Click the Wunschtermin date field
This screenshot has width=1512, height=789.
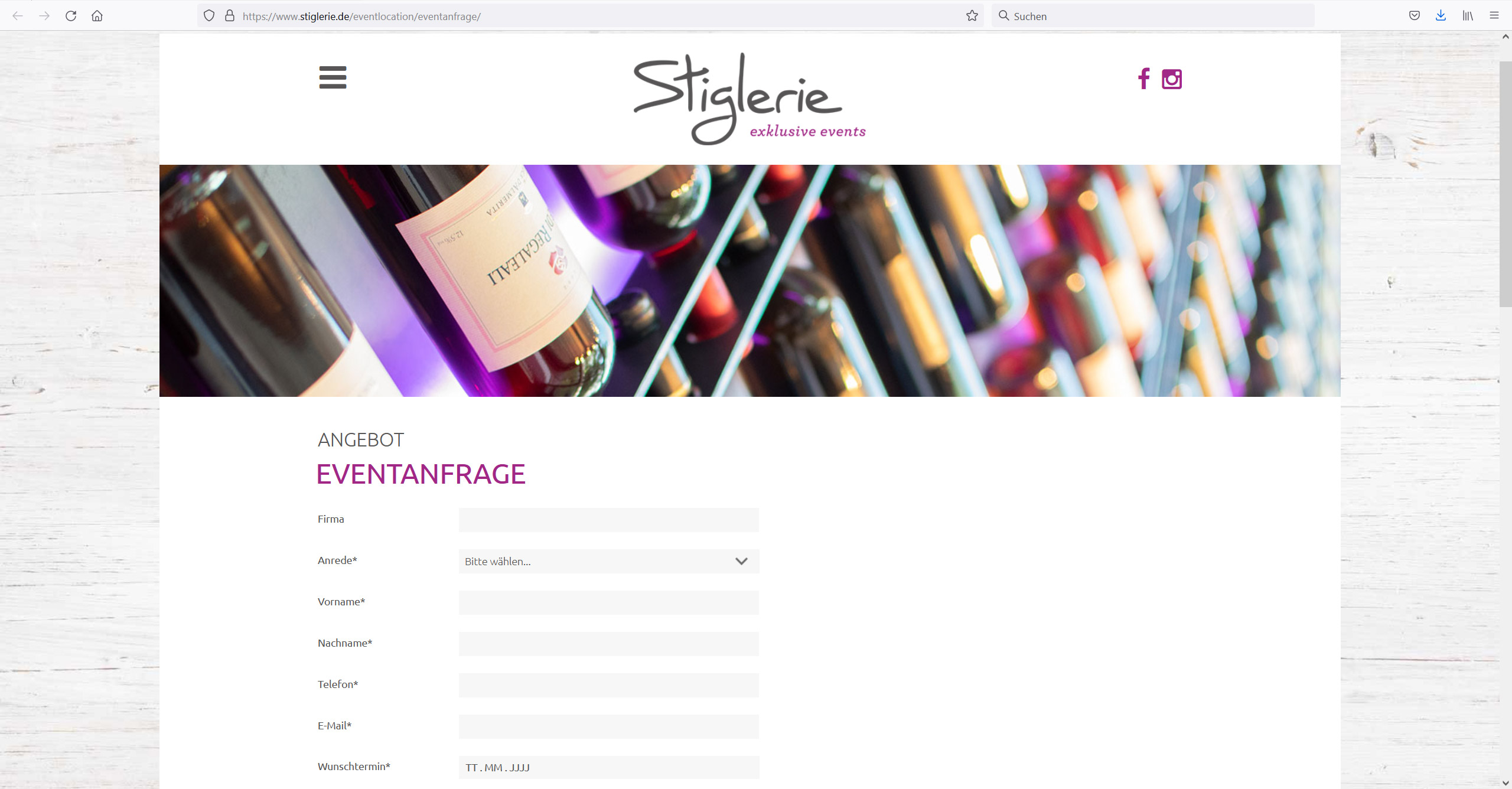(609, 767)
